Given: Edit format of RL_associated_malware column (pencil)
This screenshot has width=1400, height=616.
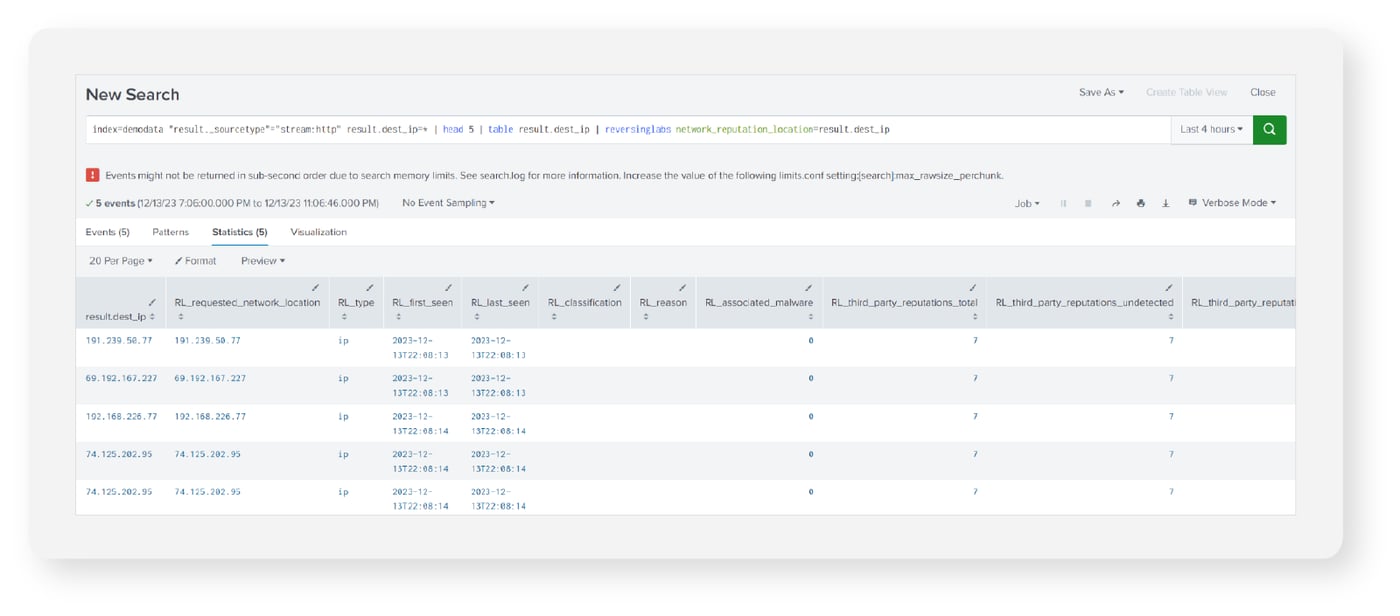Looking at the screenshot, I should [x=808, y=288].
